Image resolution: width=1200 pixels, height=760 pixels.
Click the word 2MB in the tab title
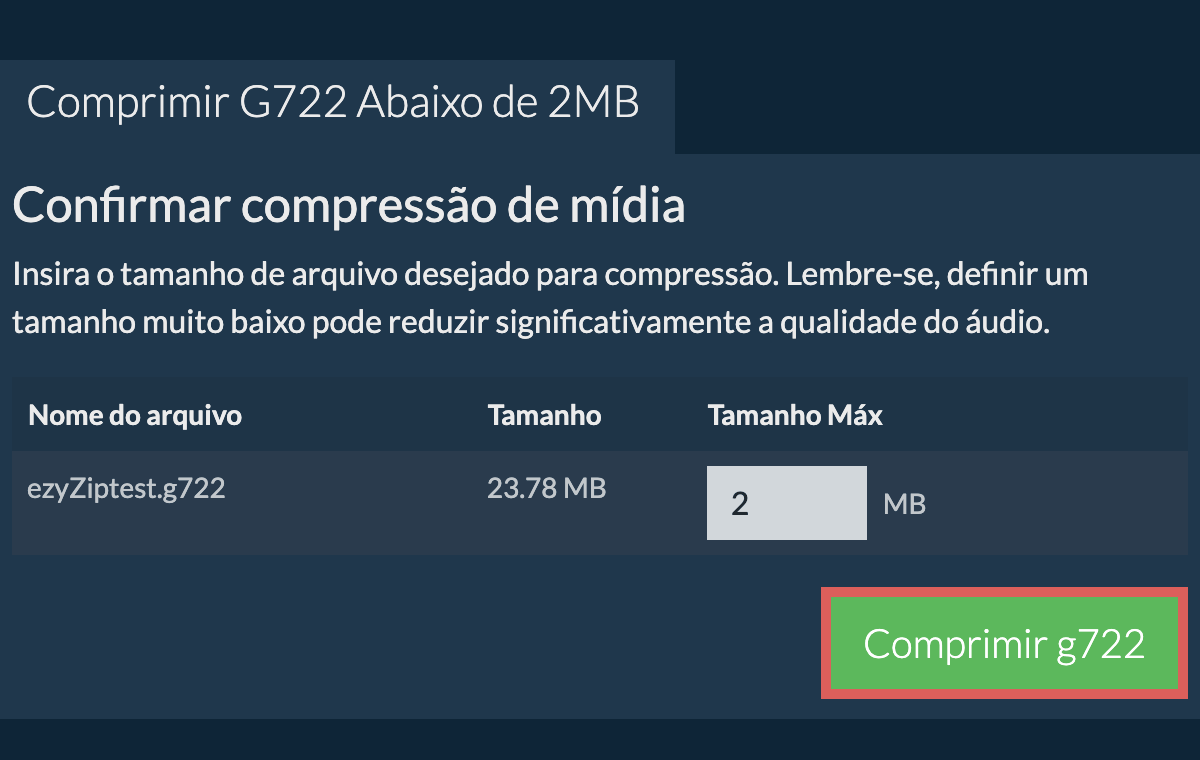coord(592,103)
